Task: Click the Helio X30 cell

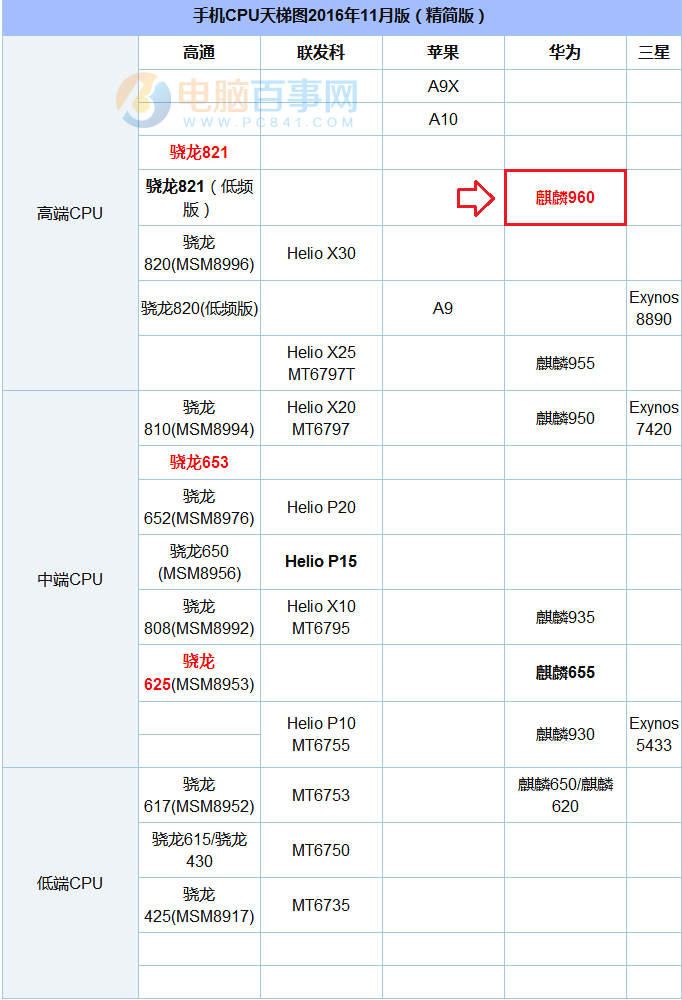Action: tap(321, 253)
